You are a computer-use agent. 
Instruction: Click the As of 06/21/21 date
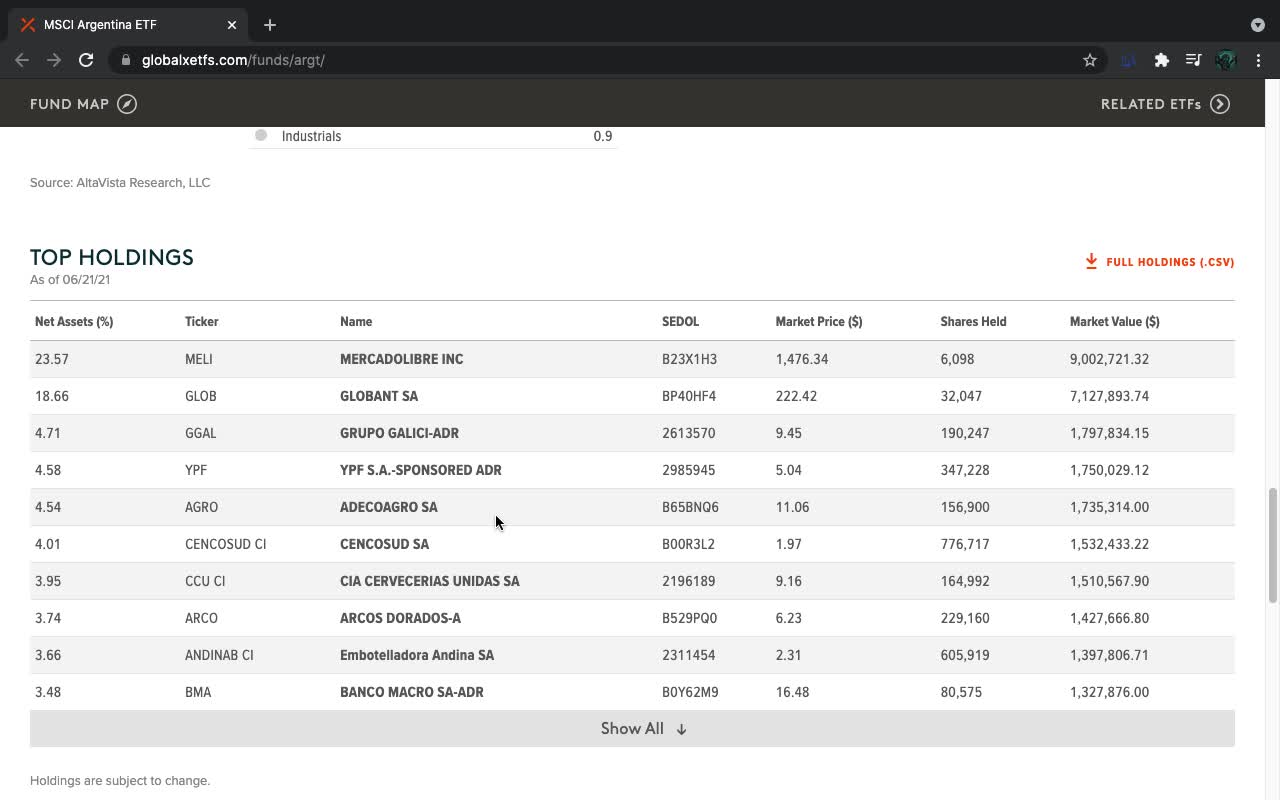click(70, 280)
